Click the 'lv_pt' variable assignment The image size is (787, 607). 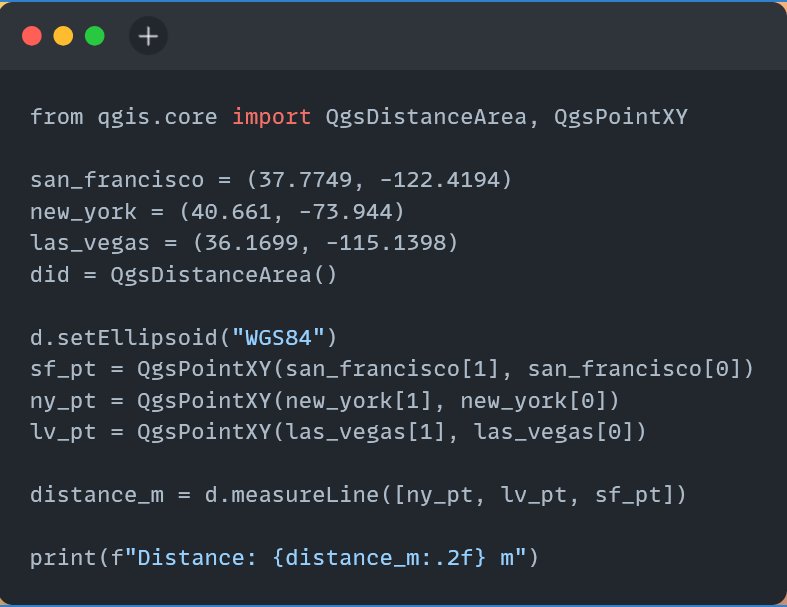(63, 432)
